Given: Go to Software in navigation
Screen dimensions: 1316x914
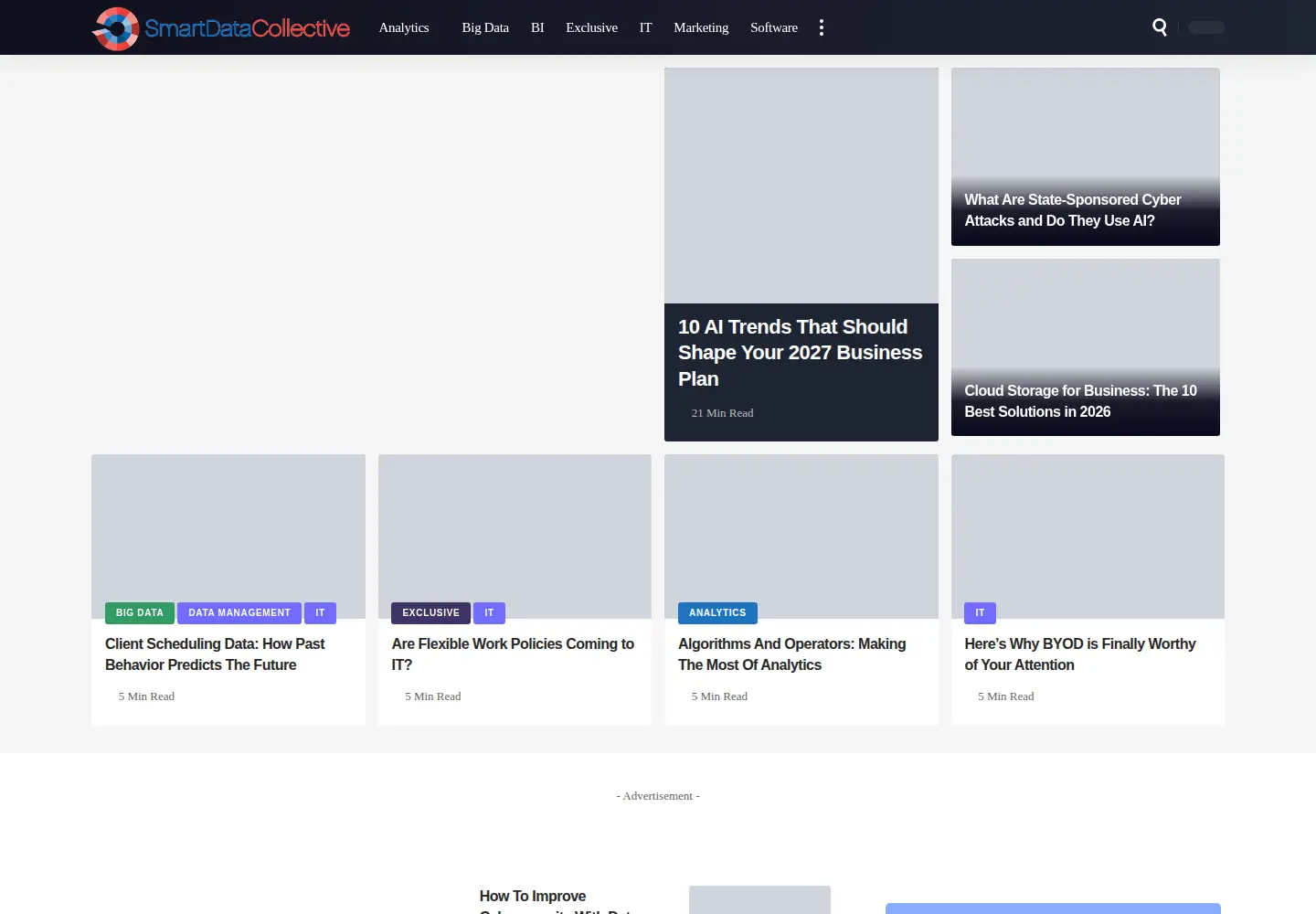Looking at the screenshot, I should click(774, 27).
